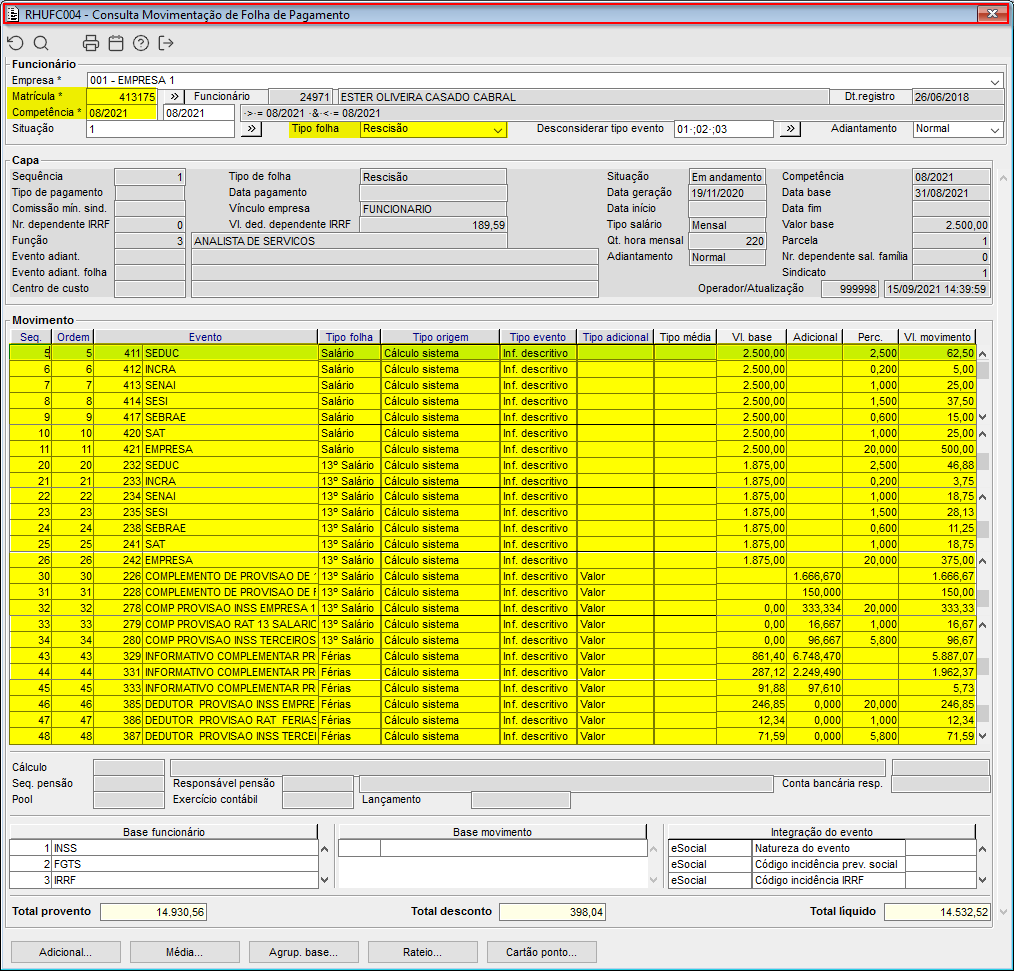1014x972 pixels.
Task: Click the printer icon in toolbar
Action: pyautogui.click(x=91, y=43)
